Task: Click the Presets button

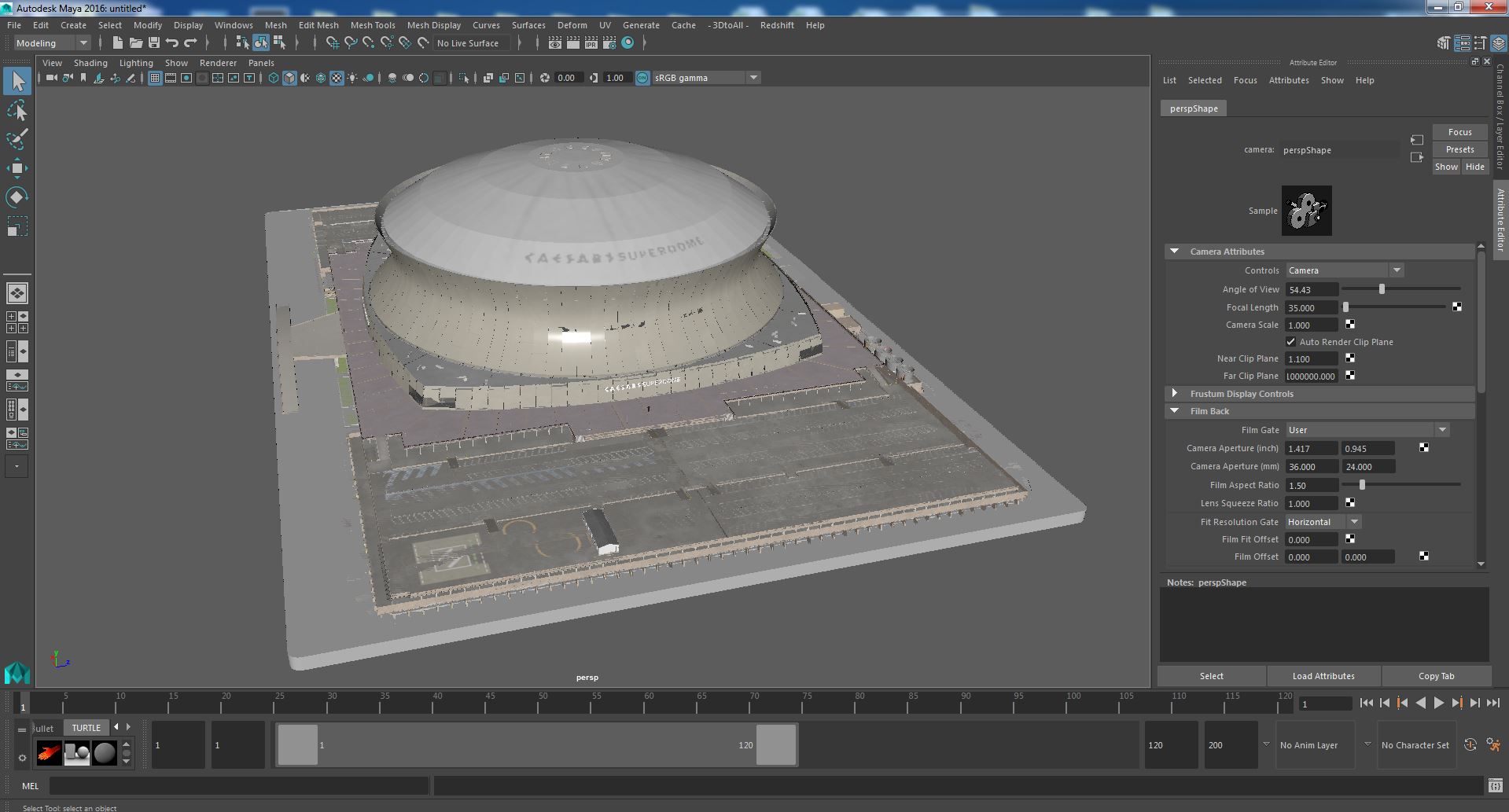Action: [x=1459, y=149]
